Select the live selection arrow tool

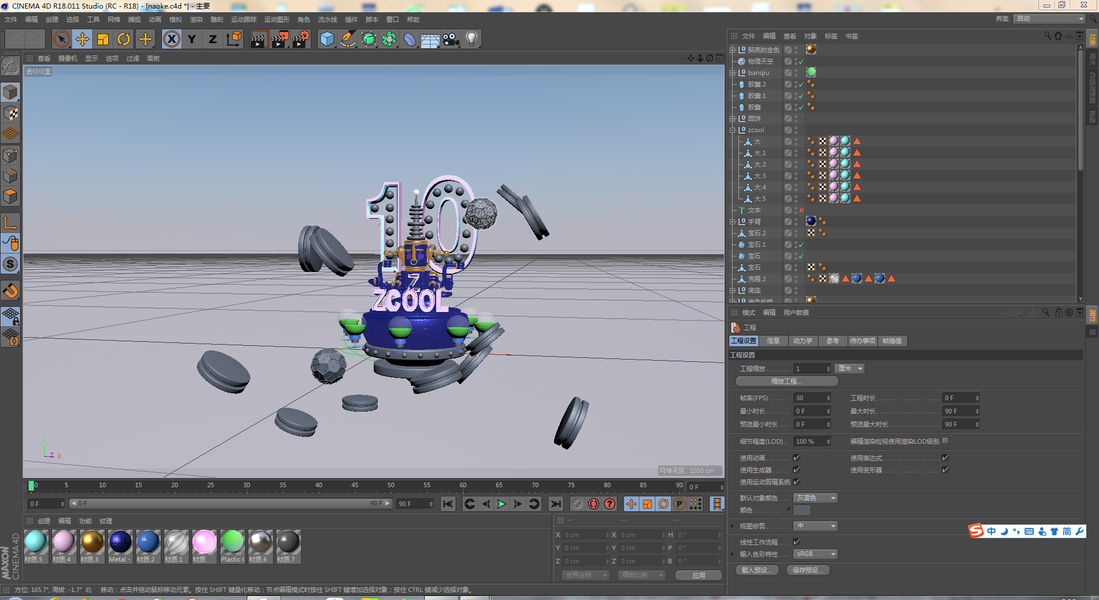point(61,39)
